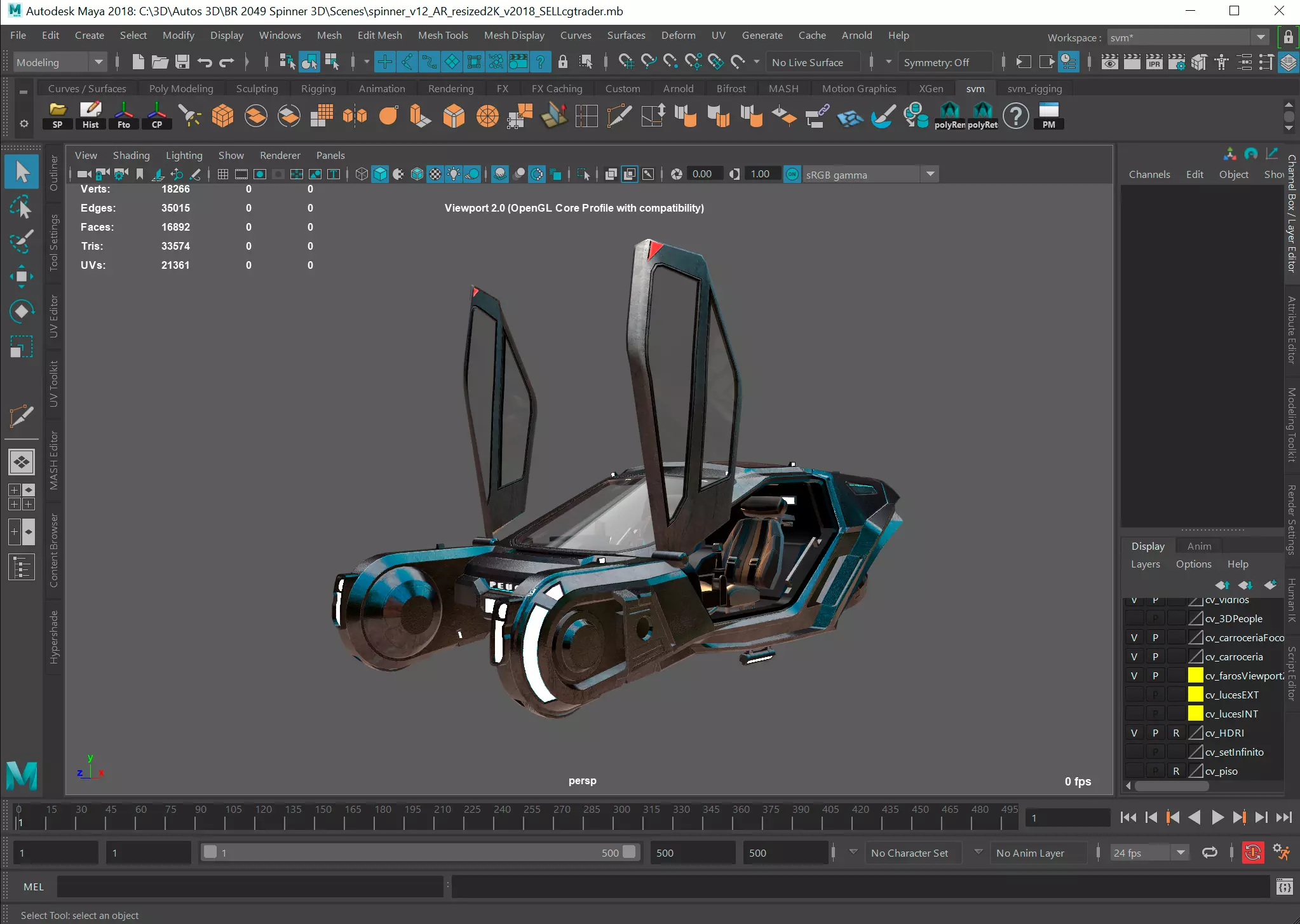Toggle visibility of cv_carroceria layer
The width and height of the screenshot is (1300, 924).
pos(1134,656)
